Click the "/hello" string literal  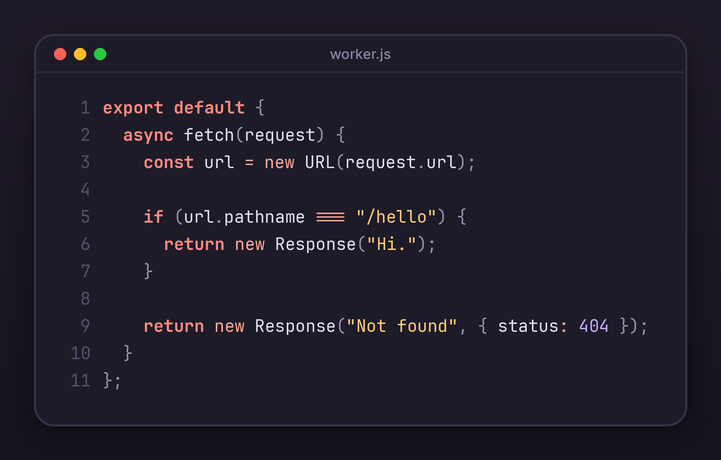pyautogui.click(x=396, y=216)
